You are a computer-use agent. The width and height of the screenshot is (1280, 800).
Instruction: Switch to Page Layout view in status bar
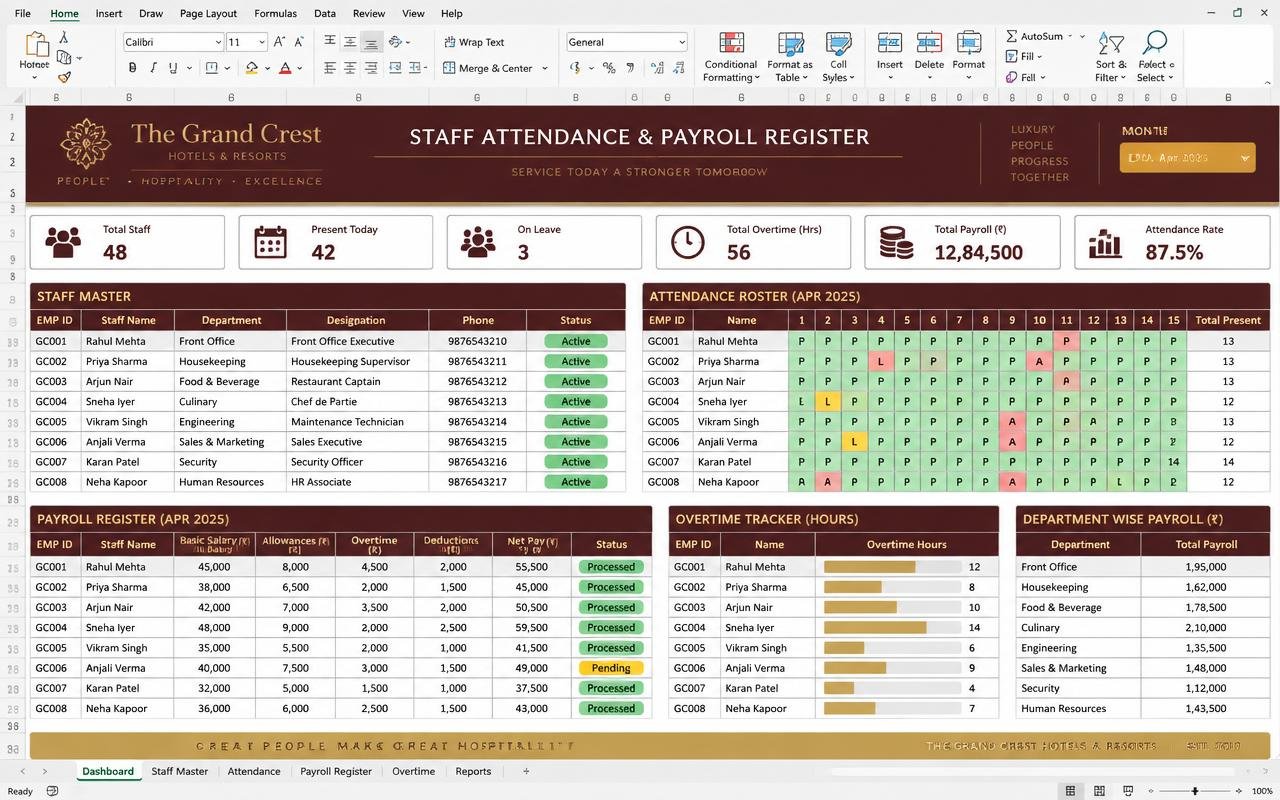coord(1098,791)
